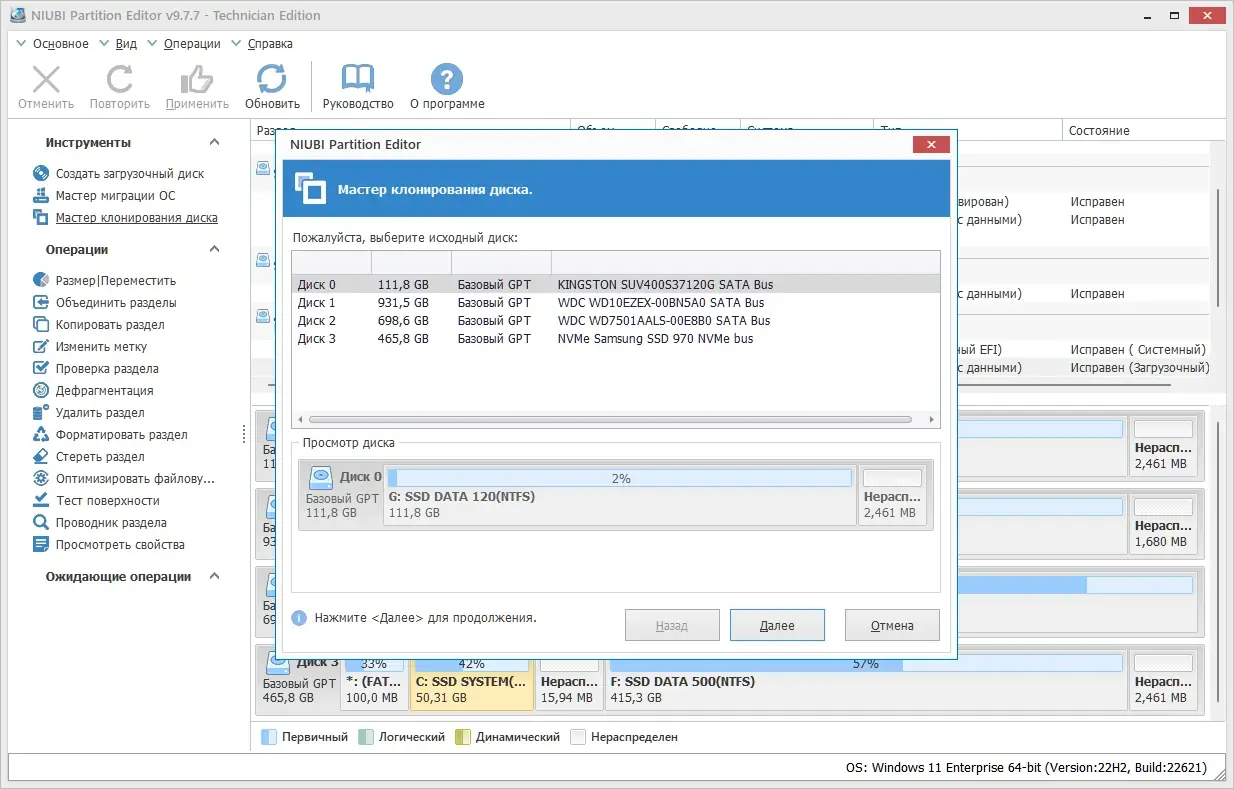Click Далее to continue wizard

coord(777,625)
